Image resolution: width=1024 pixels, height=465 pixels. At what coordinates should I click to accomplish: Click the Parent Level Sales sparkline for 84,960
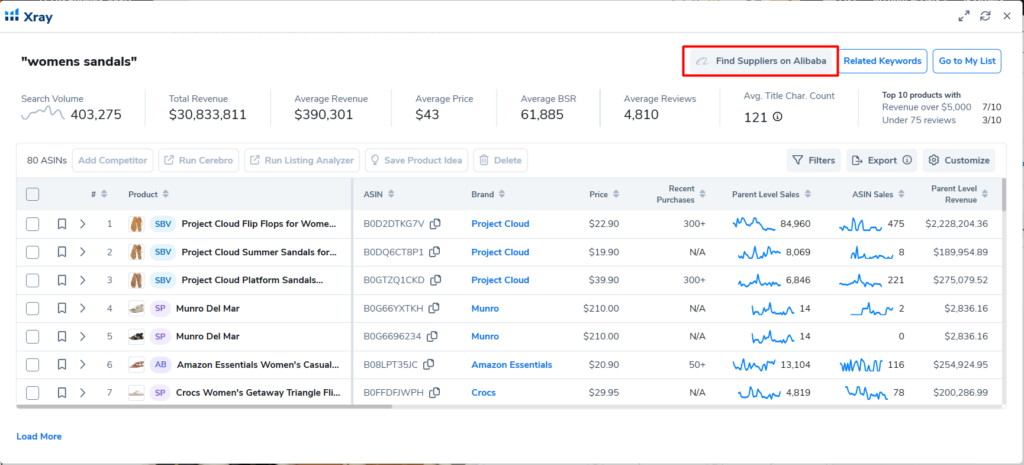[754, 224]
